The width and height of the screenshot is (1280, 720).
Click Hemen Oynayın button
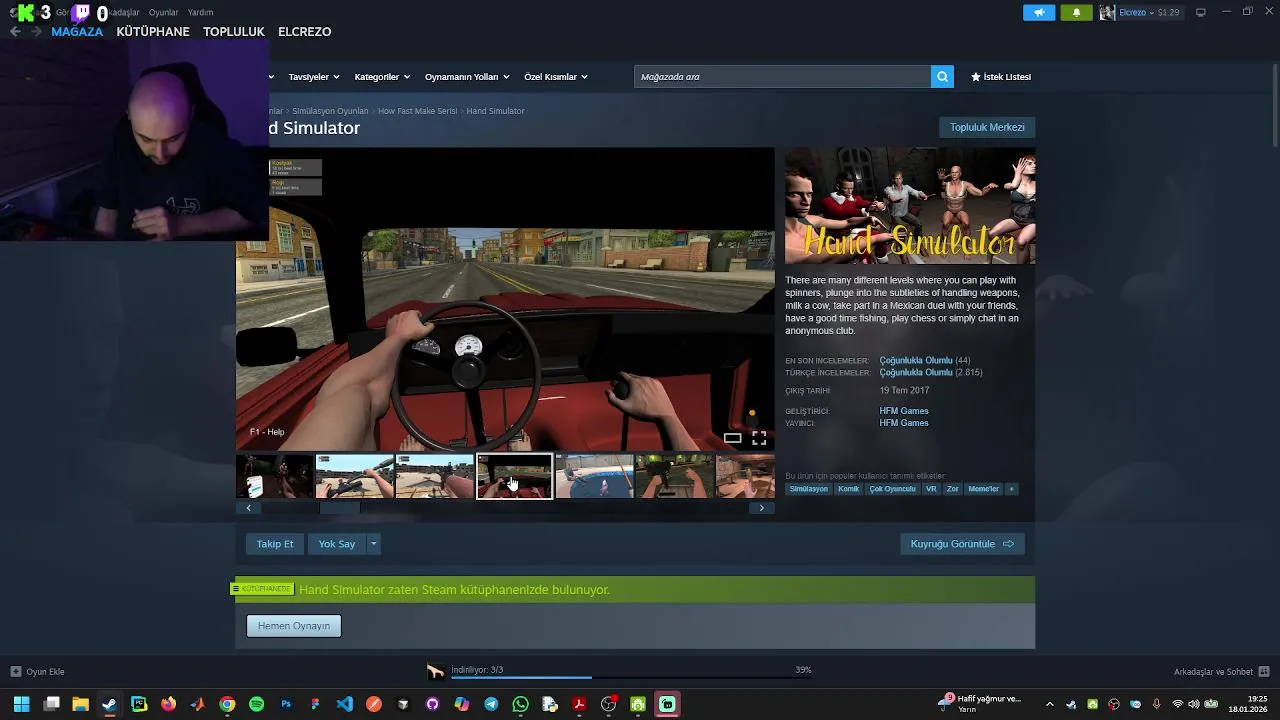tap(294, 626)
